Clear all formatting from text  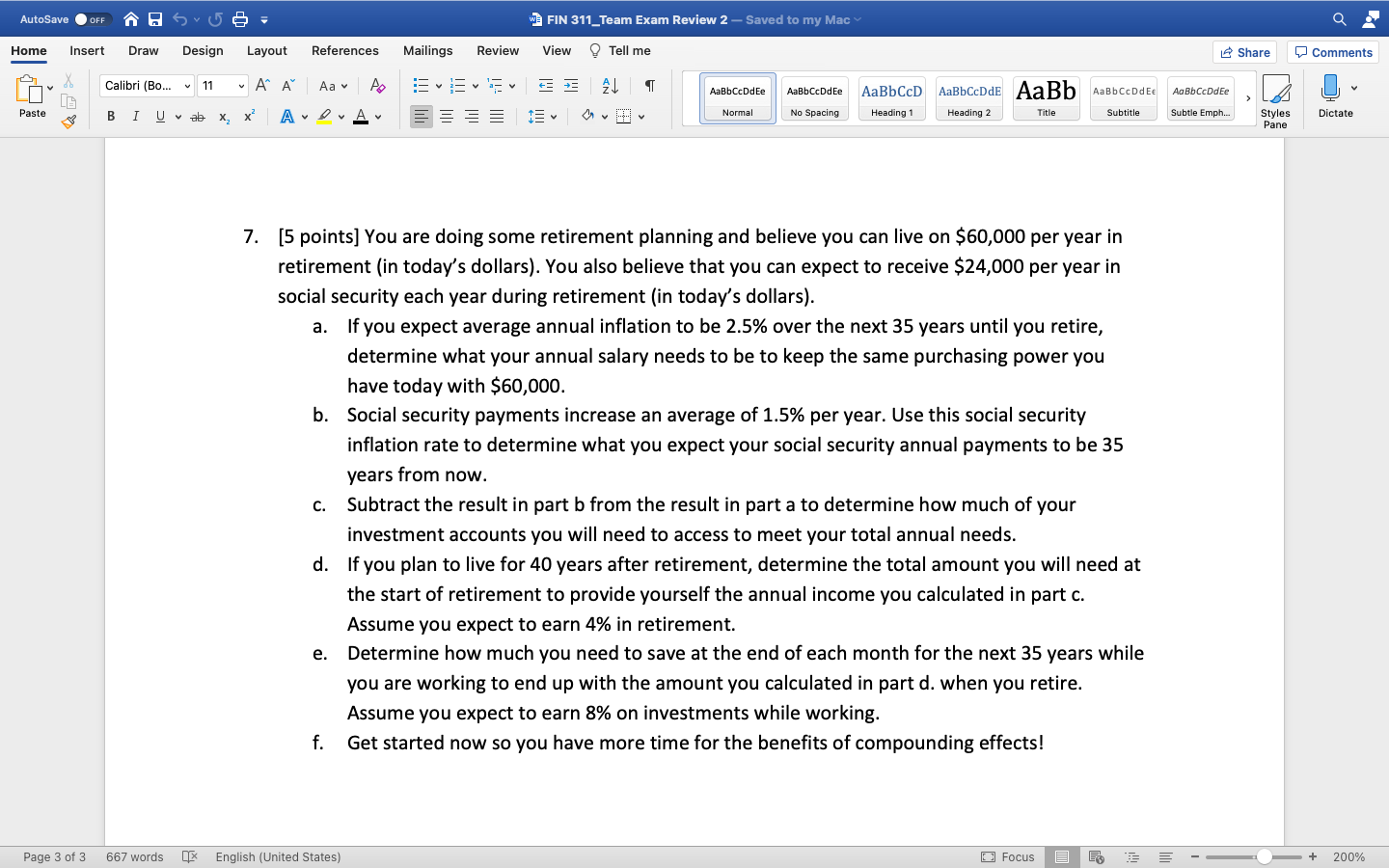(378, 86)
